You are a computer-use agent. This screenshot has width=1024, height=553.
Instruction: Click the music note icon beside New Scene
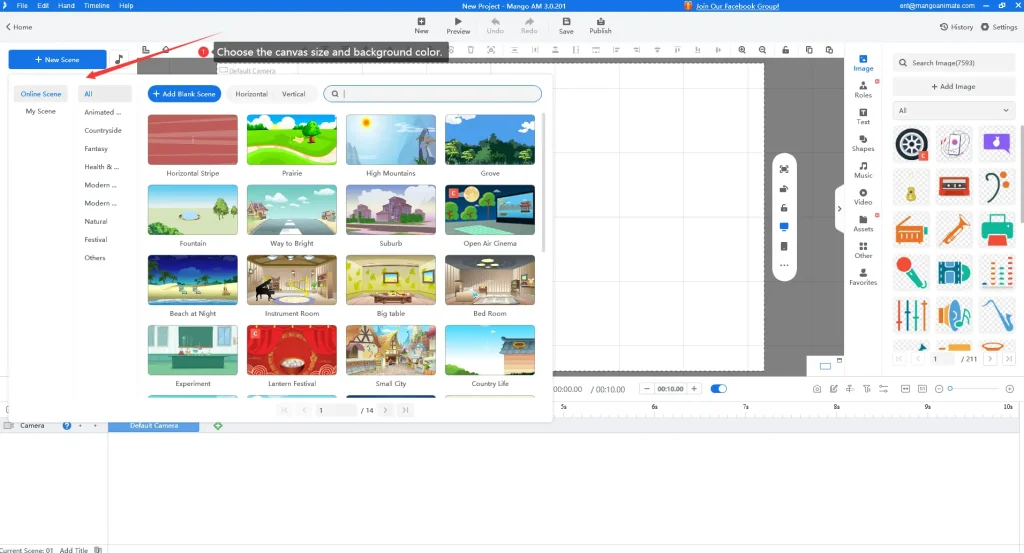click(x=119, y=59)
